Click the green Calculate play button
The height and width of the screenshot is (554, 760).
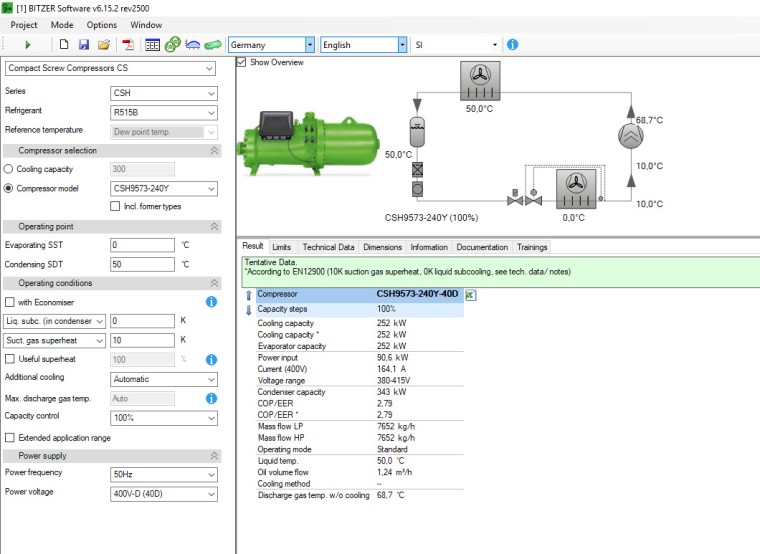click(x=28, y=45)
